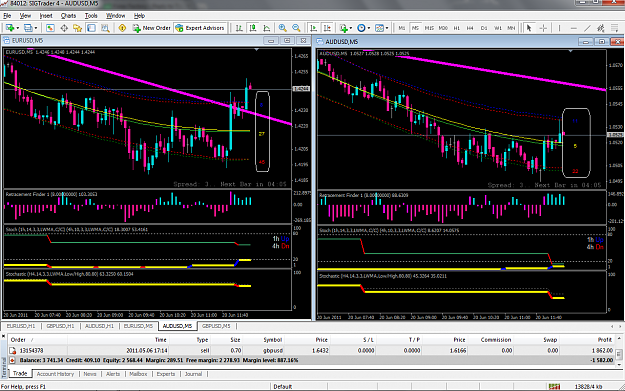Open a new chart with the toolbar icon

pyautogui.click(x=9, y=28)
